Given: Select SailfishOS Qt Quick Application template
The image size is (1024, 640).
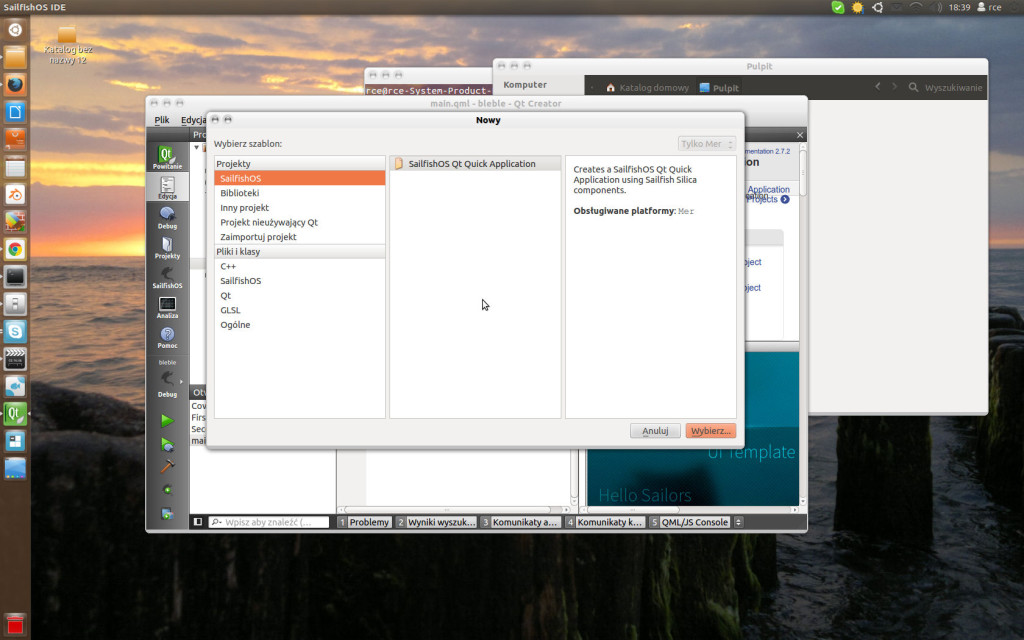Looking at the screenshot, I should (471, 164).
